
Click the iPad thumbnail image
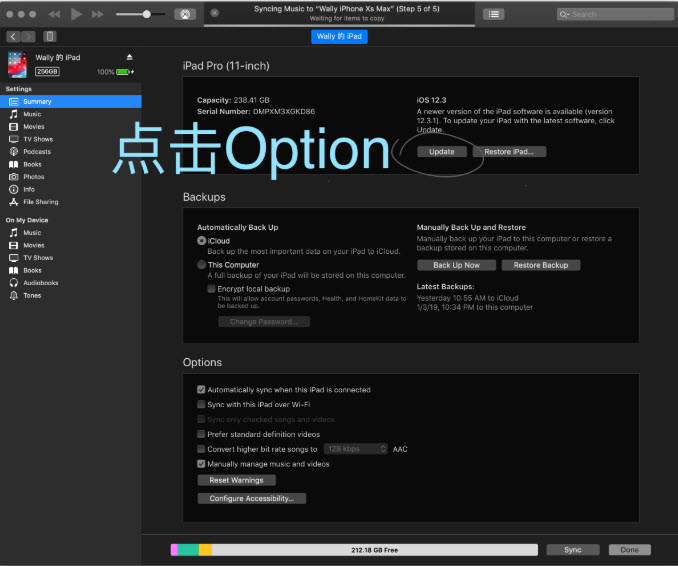(x=18, y=64)
